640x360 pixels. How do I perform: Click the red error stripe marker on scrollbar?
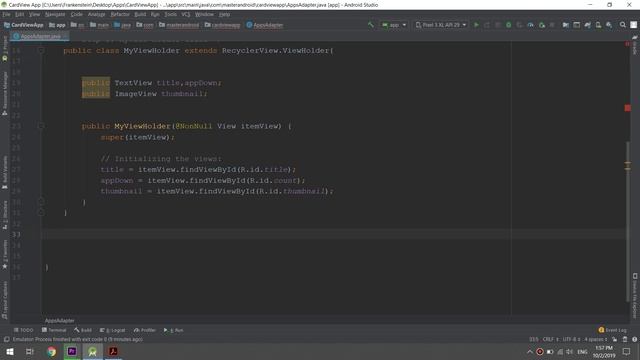coord(628,108)
